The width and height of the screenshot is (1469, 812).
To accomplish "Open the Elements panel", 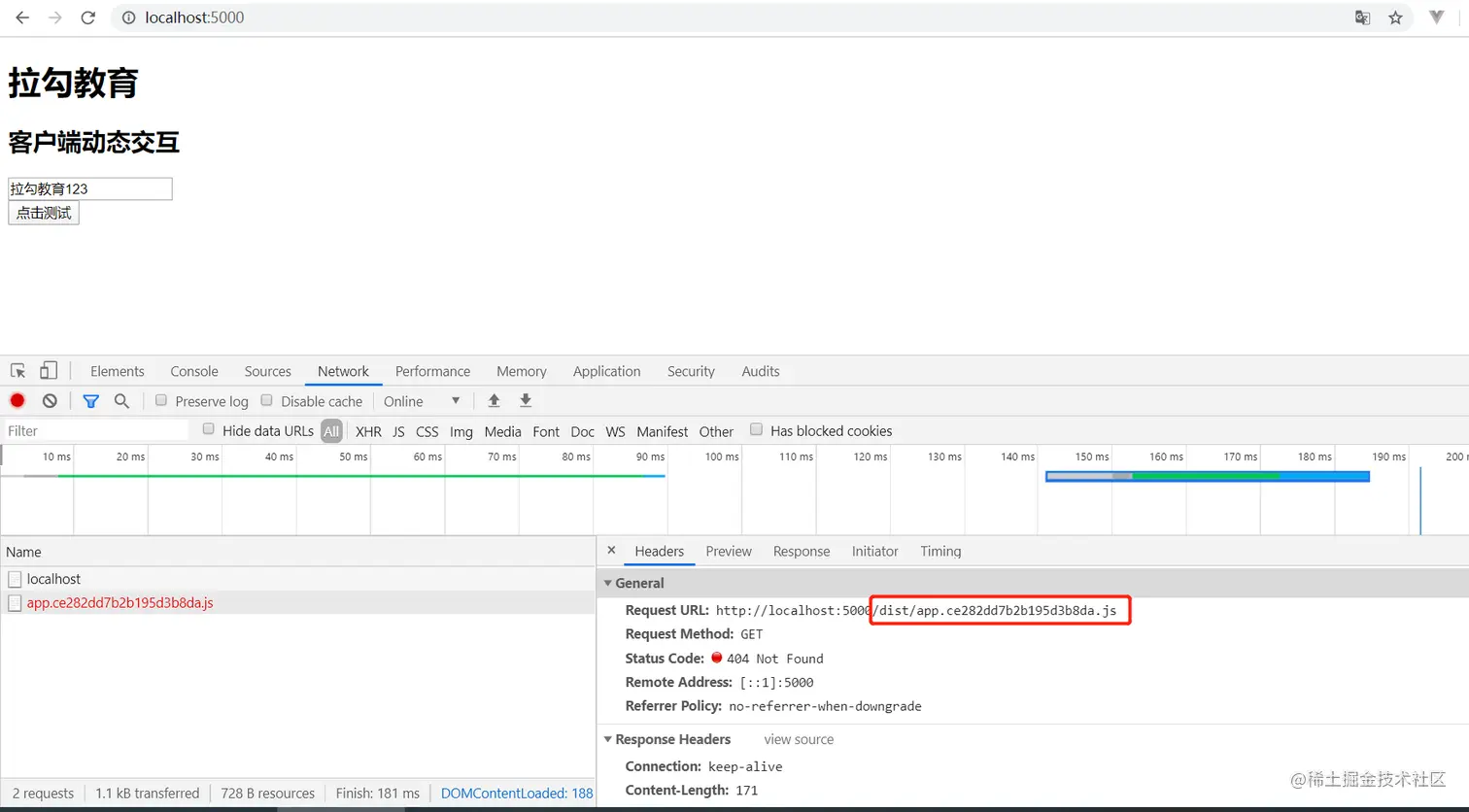I will coord(118,371).
